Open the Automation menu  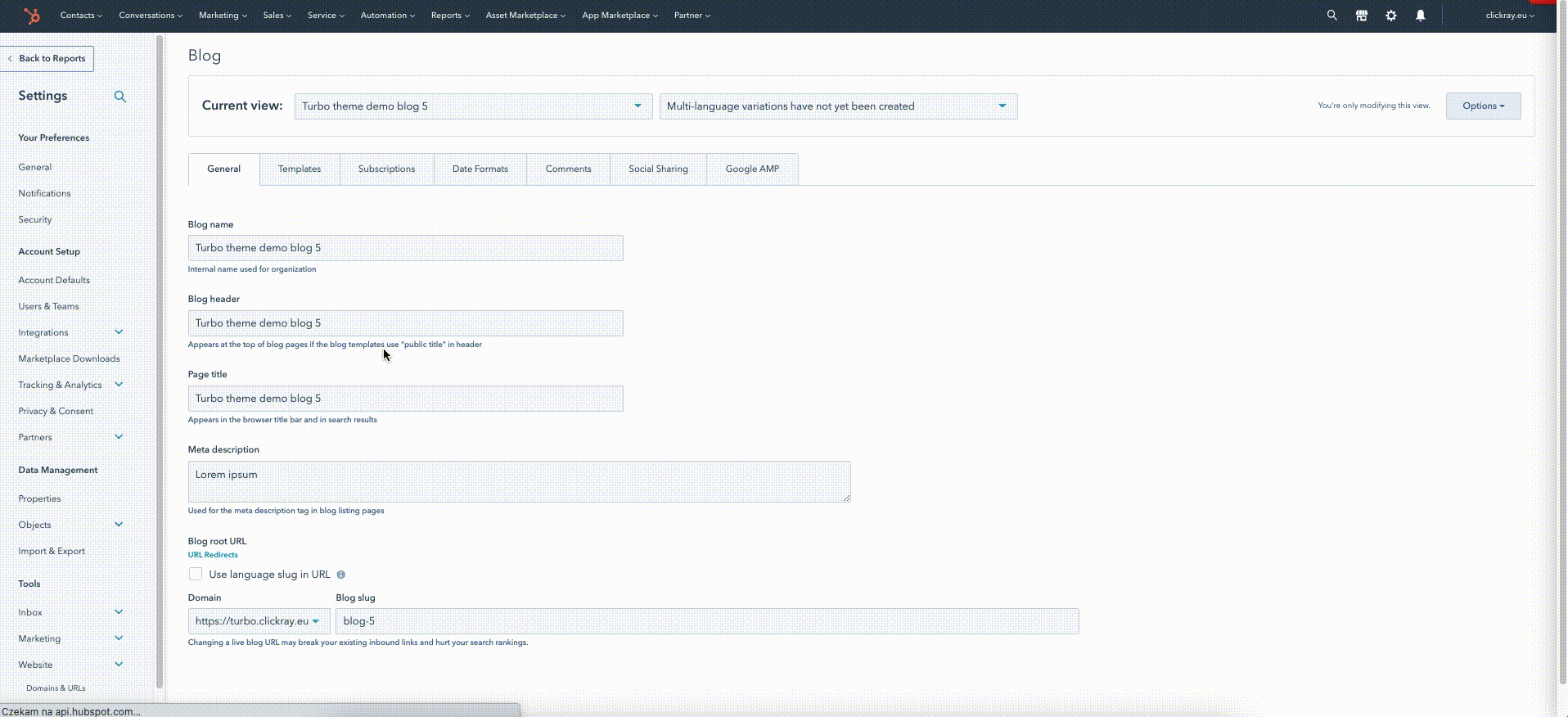pyautogui.click(x=387, y=15)
